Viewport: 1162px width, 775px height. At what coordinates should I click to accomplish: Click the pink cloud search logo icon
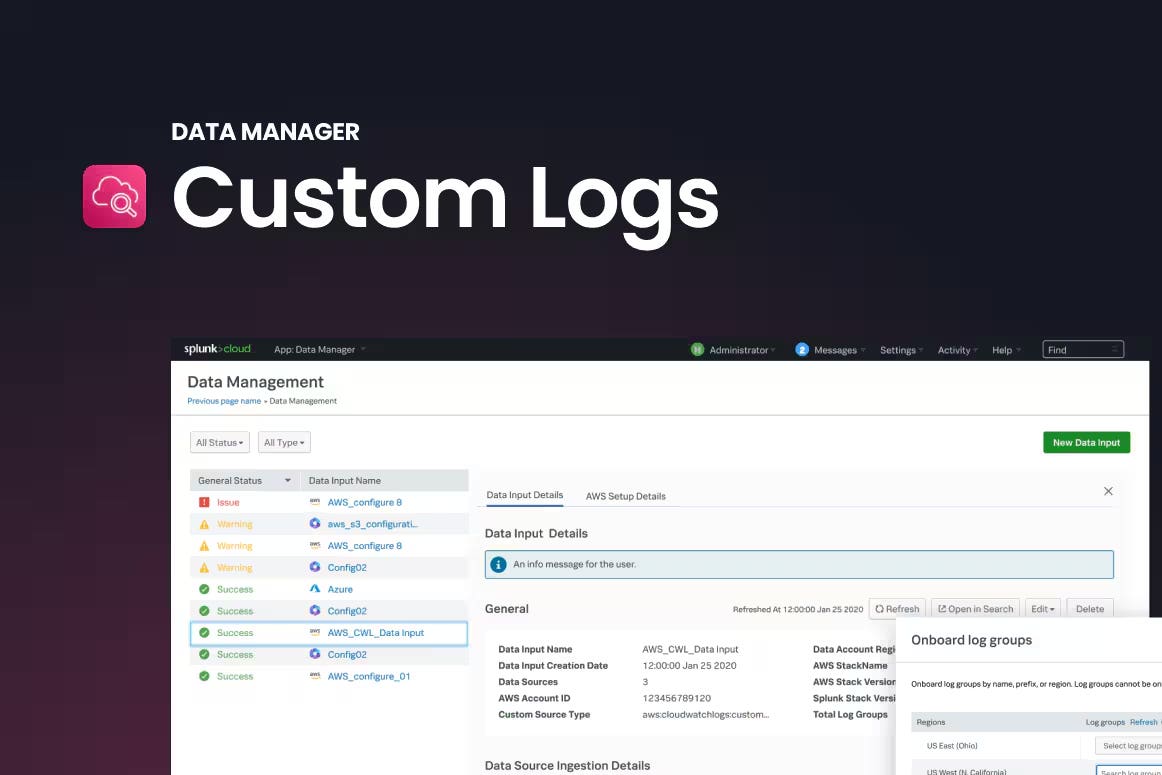click(x=114, y=196)
